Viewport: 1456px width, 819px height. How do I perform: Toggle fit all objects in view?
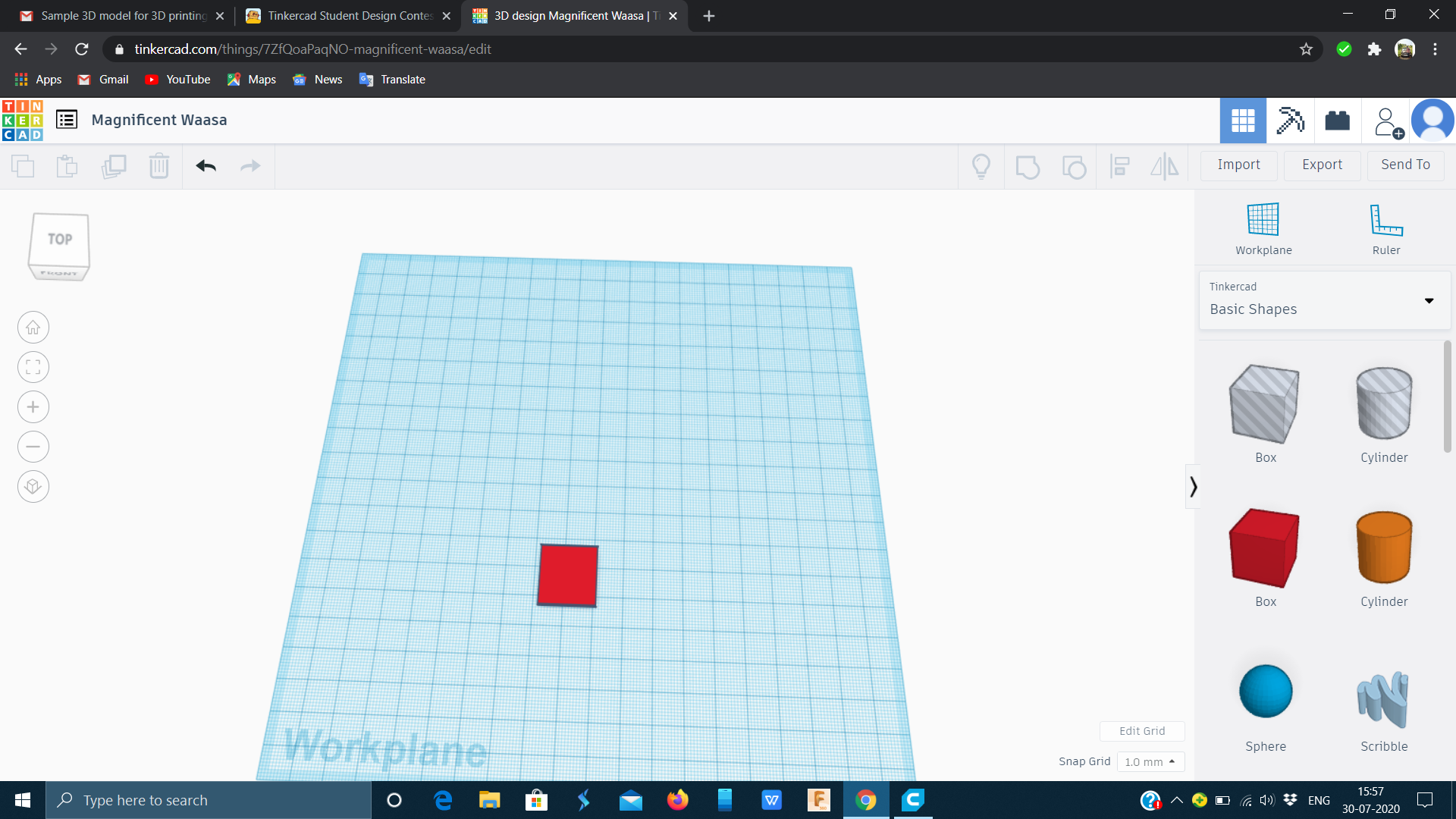pyautogui.click(x=32, y=367)
